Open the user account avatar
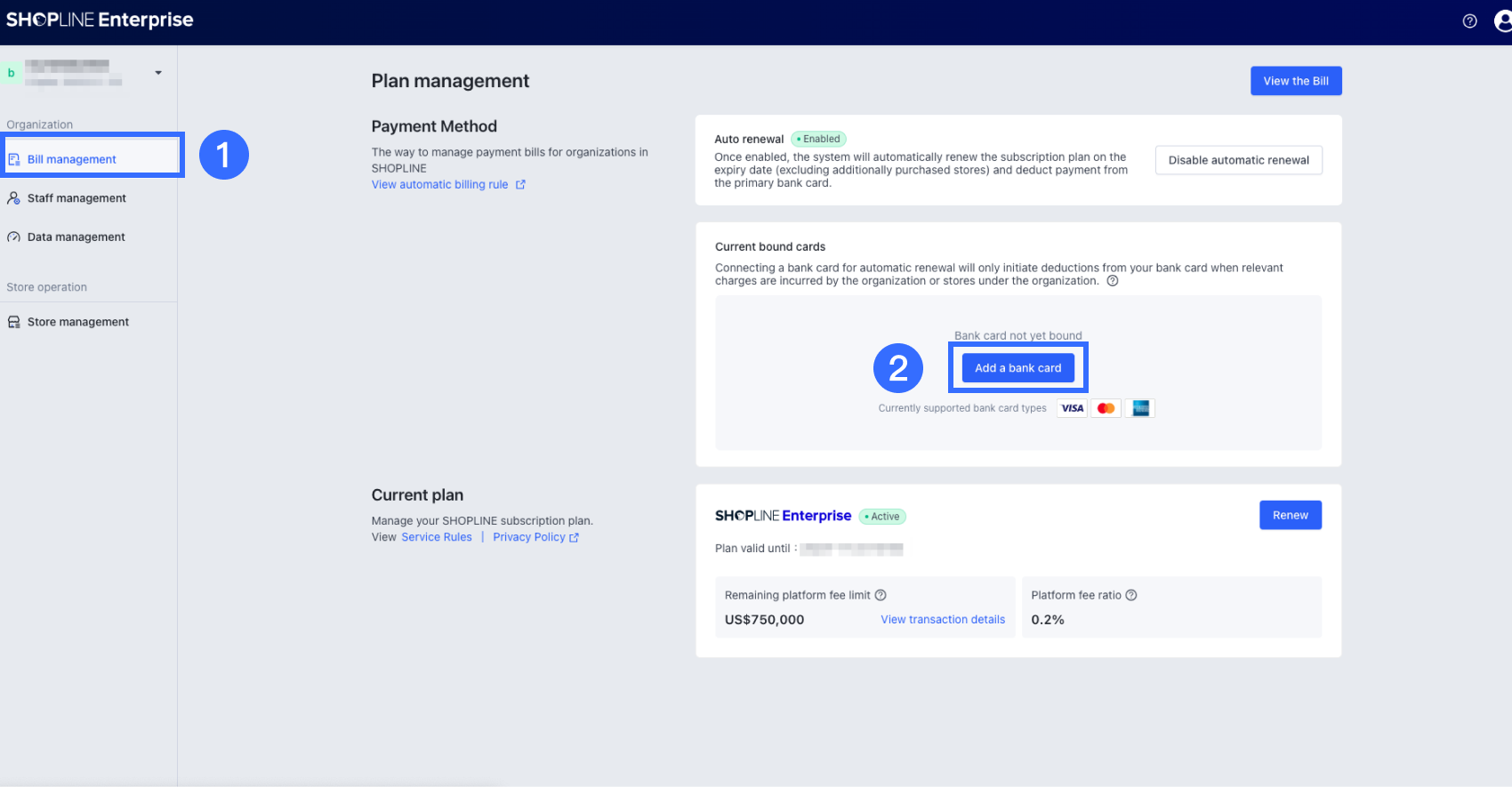 tap(1504, 21)
